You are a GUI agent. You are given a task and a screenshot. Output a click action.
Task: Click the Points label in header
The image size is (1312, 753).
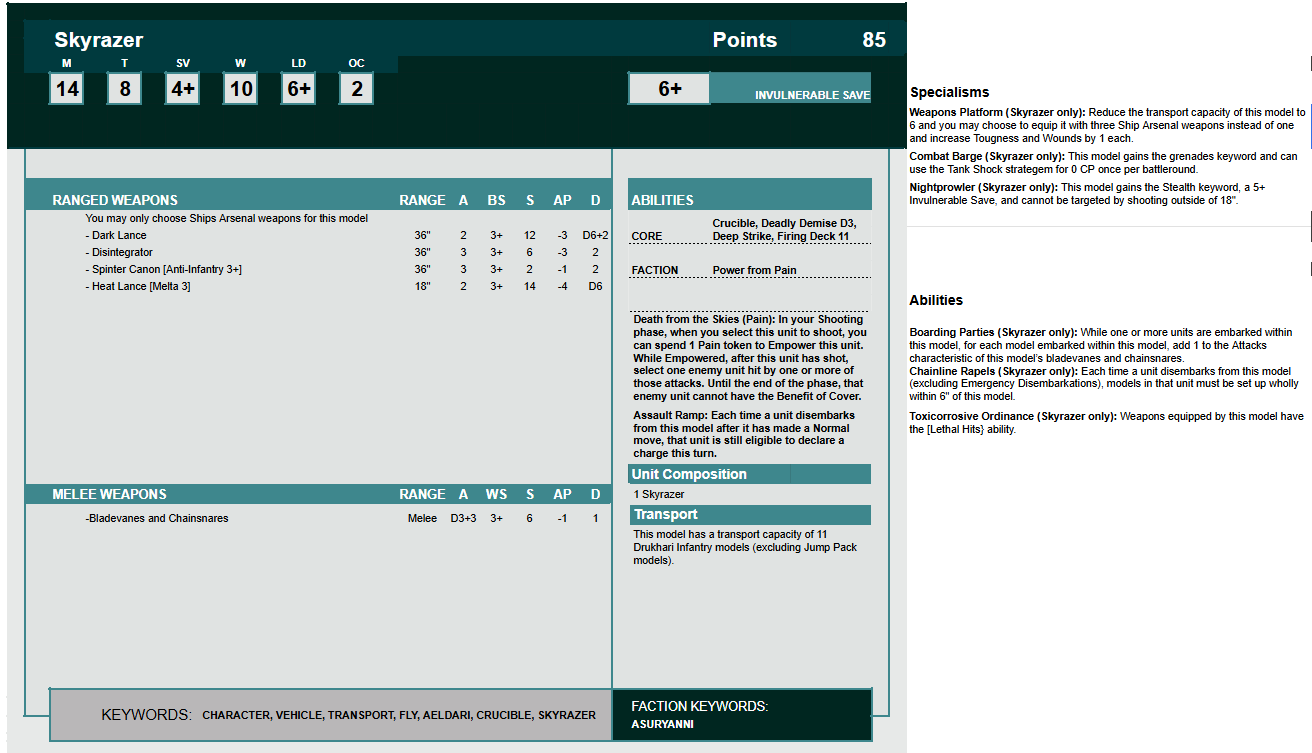click(x=745, y=40)
